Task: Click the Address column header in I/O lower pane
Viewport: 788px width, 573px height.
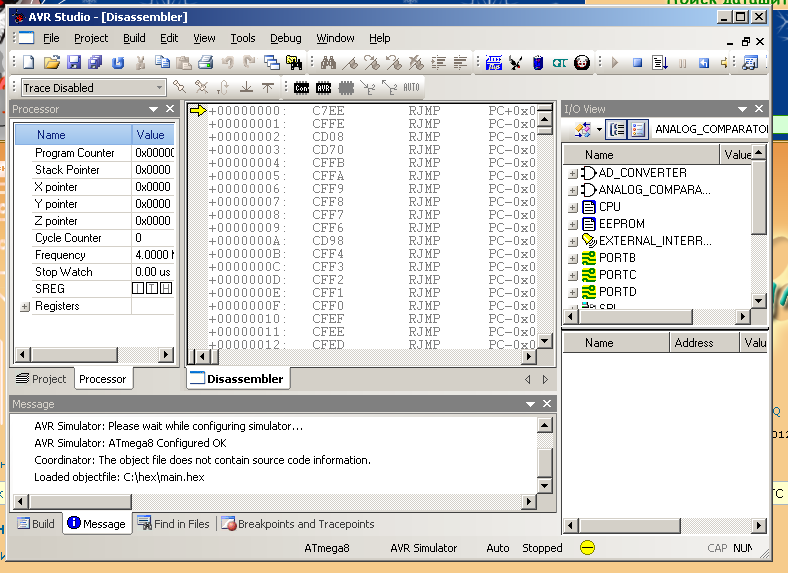Action: (704, 343)
